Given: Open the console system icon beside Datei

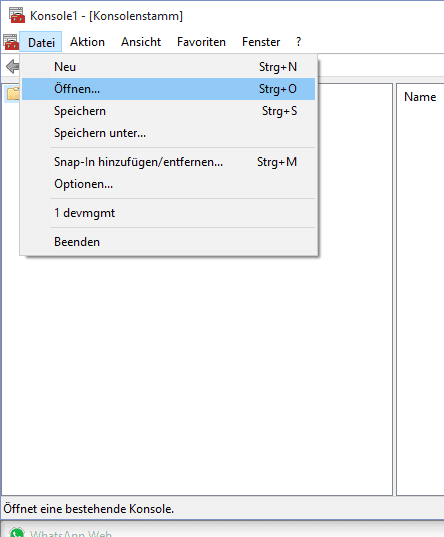Looking at the screenshot, I should click(11, 42).
